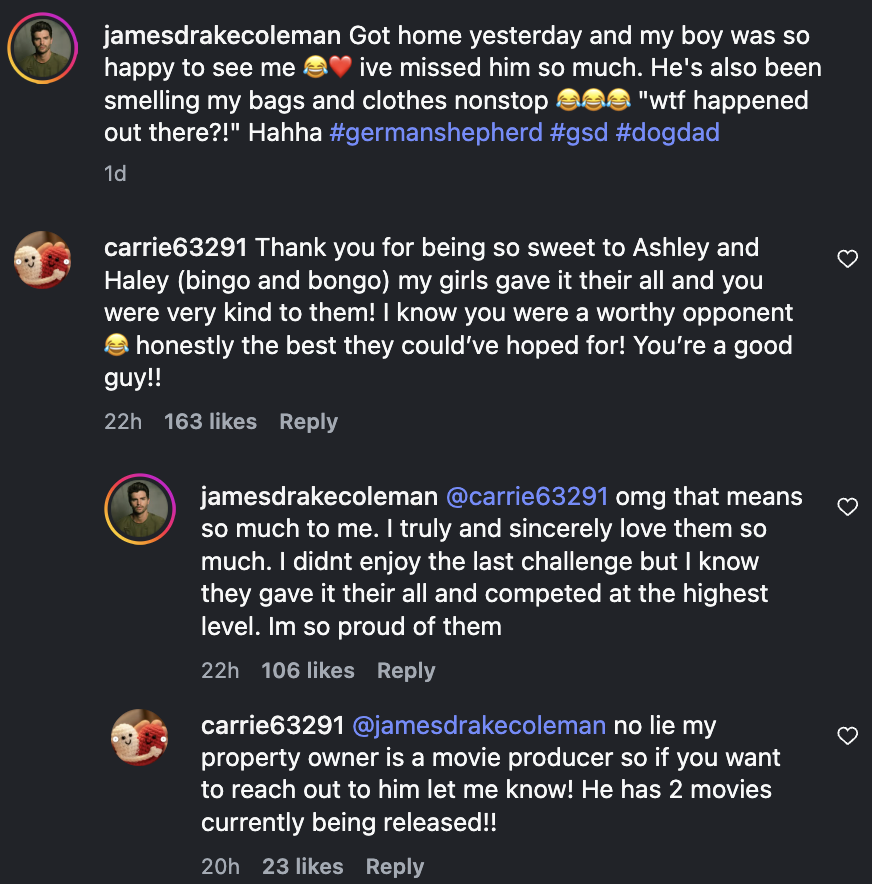Image resolution: width=872 pixels, height=884 pixels.
Task: Like jamesdrakecoleman's reply about the last challenge
Action: pos(847,507)
